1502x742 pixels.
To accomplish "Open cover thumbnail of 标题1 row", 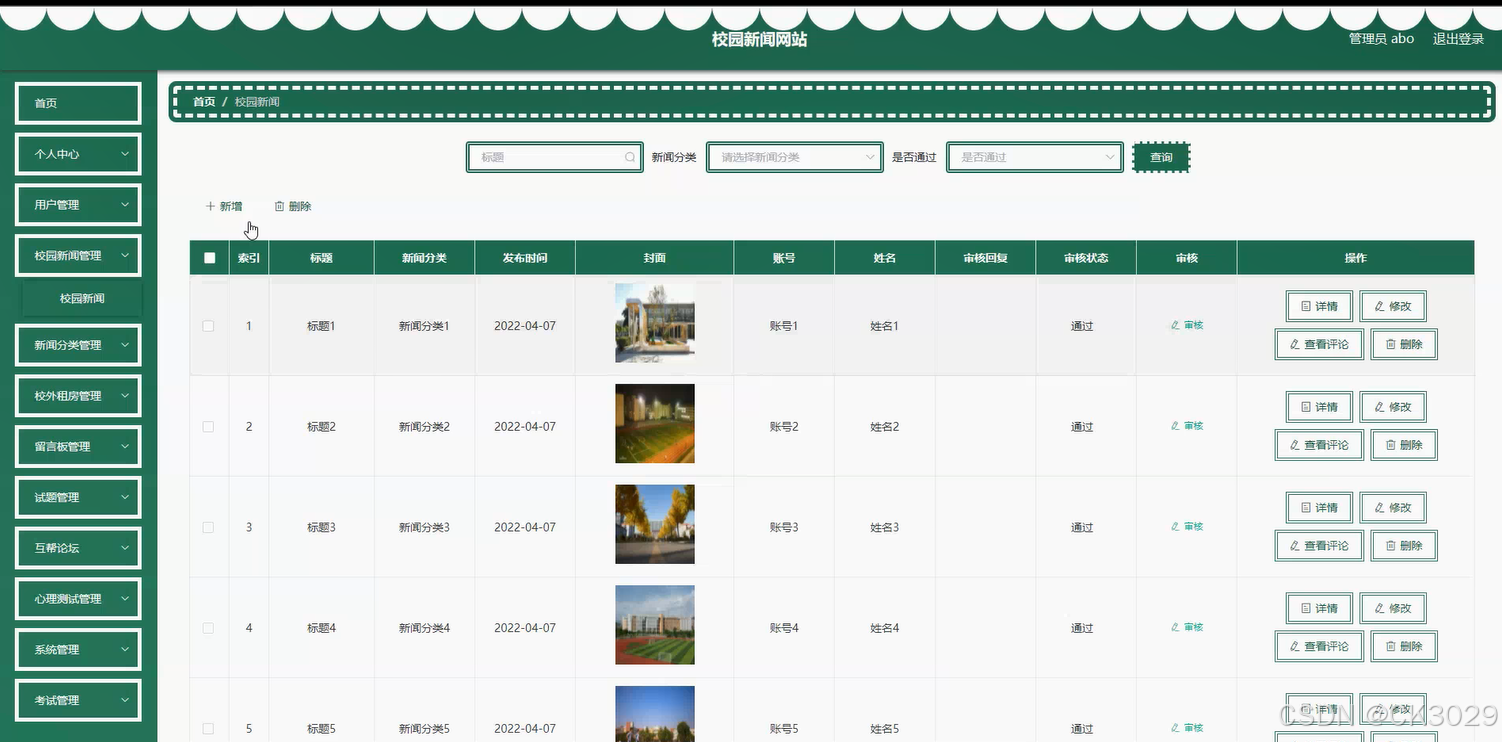I will click(655, 323).
